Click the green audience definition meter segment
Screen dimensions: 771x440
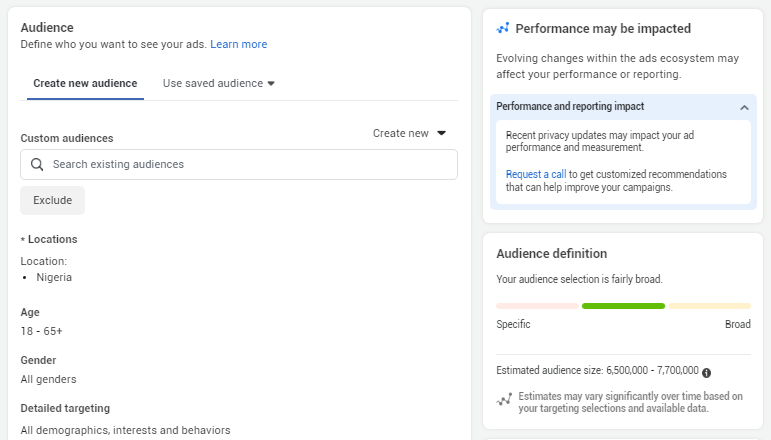point(623,306)
